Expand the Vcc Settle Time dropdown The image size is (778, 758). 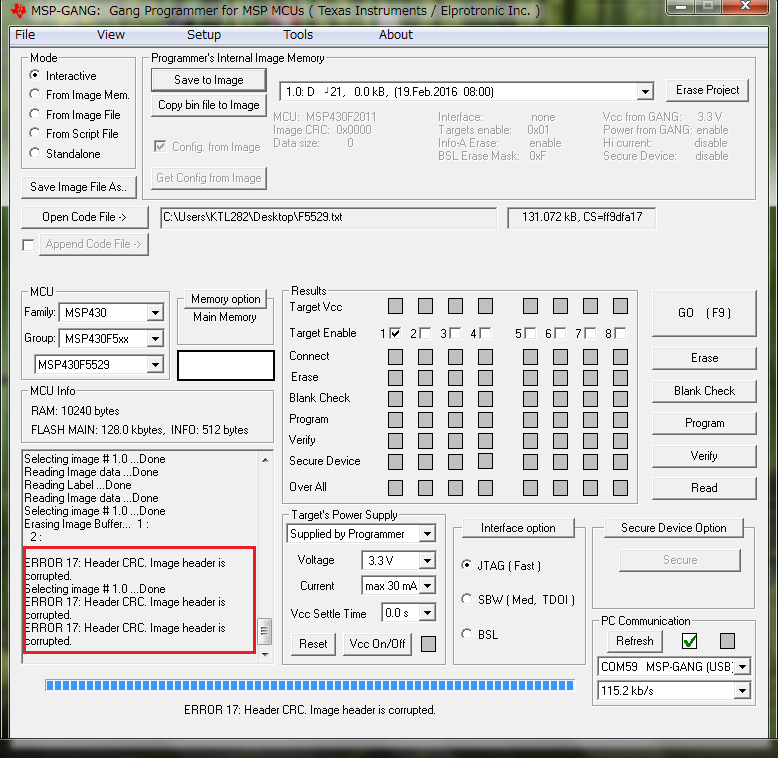click(x=427, y=613)
